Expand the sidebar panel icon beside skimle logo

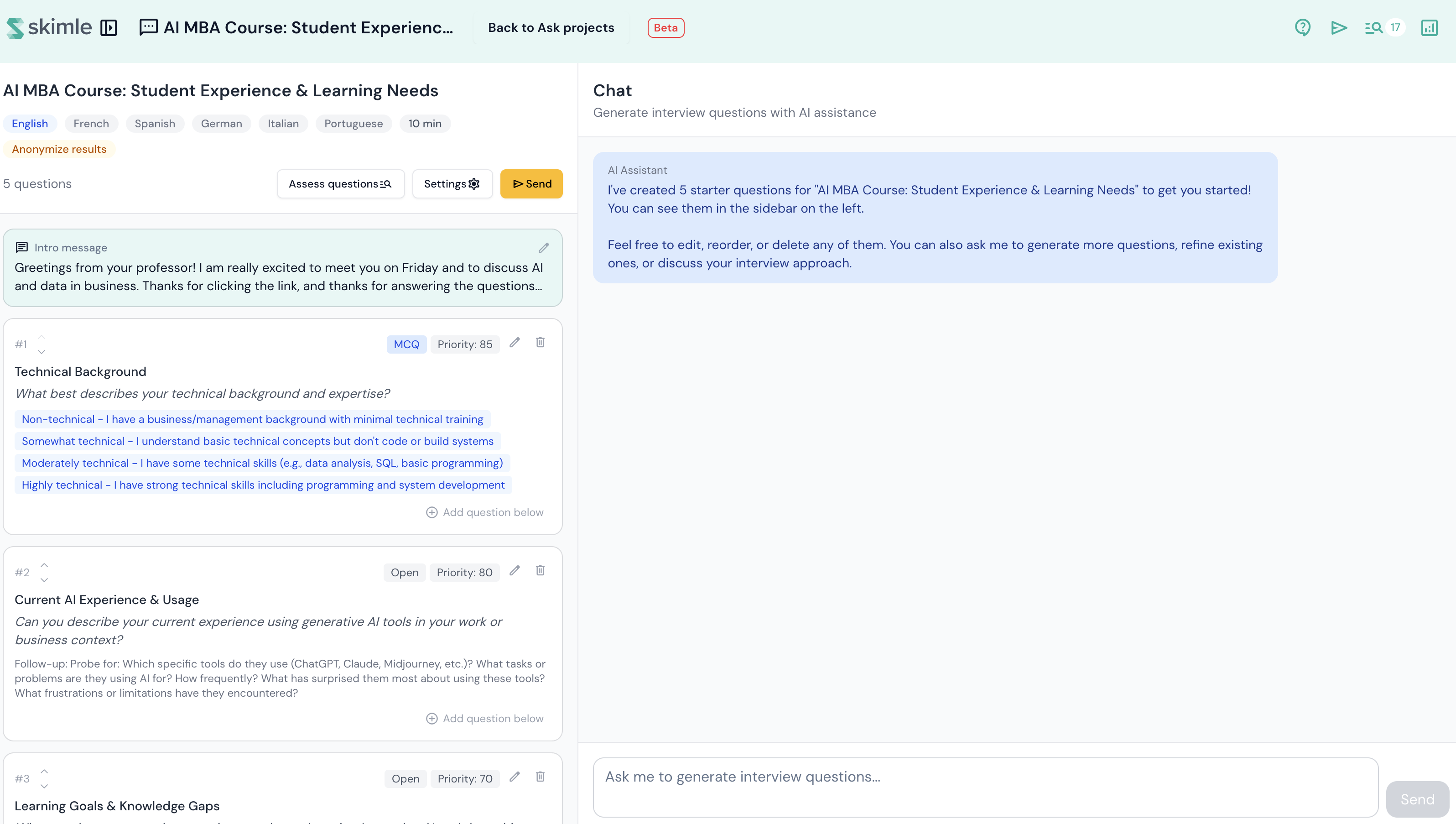[x=109, y=27]
